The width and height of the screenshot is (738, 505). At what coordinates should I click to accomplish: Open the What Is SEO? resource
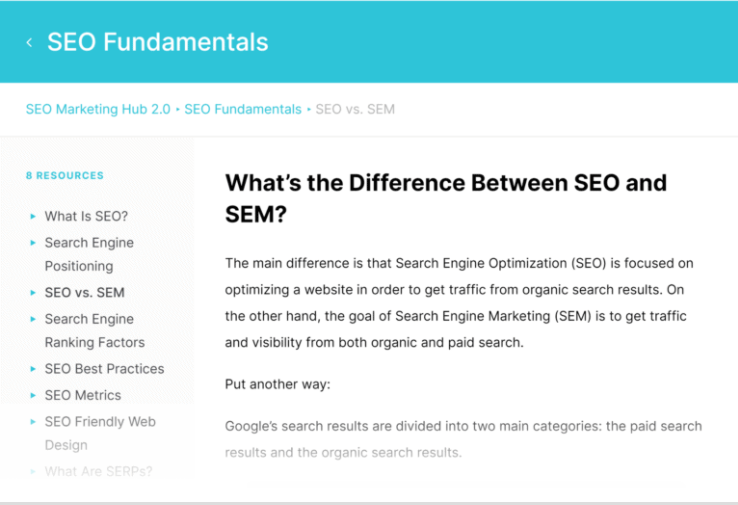[86, 216]
